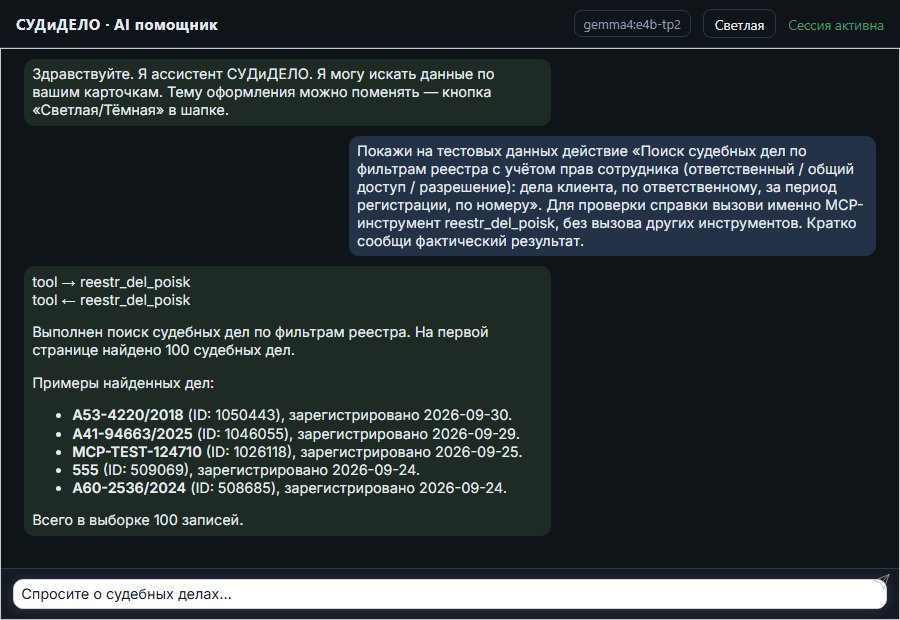Select case number A53-4220/2018
The image size is (900, 620).
click(127, 414)
